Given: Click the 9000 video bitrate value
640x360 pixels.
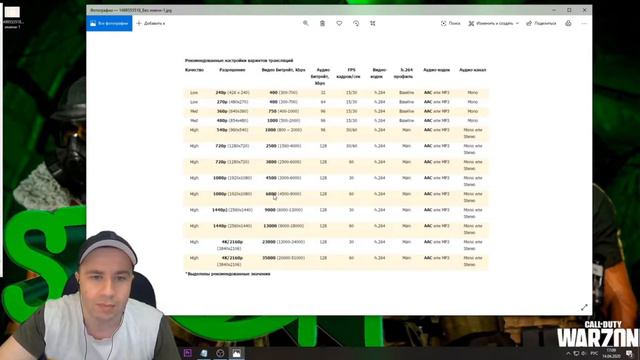Looking at the screenshot, I should click(270, 210).
